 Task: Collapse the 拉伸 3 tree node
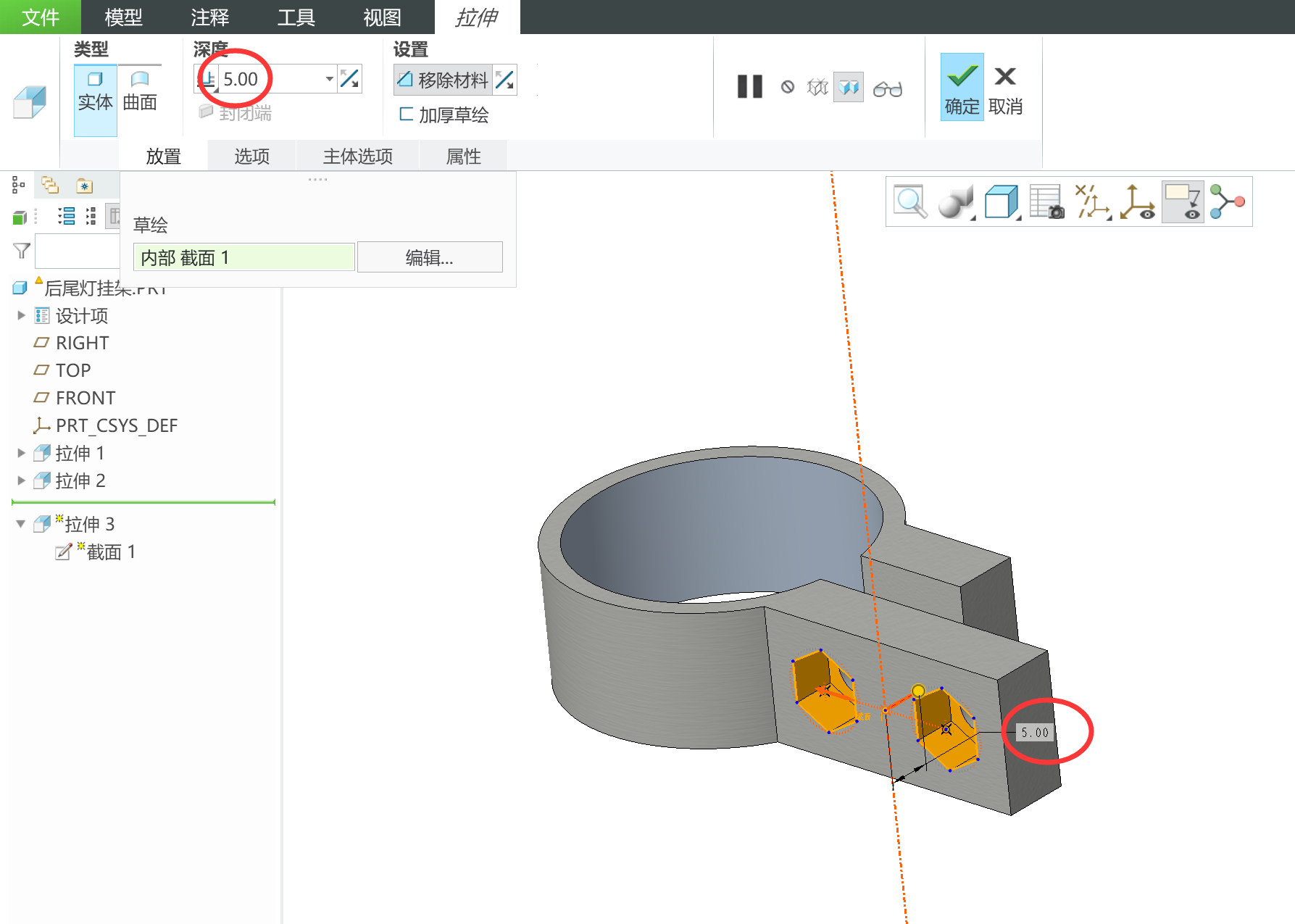pyautogui.click(x=21, y=524)
